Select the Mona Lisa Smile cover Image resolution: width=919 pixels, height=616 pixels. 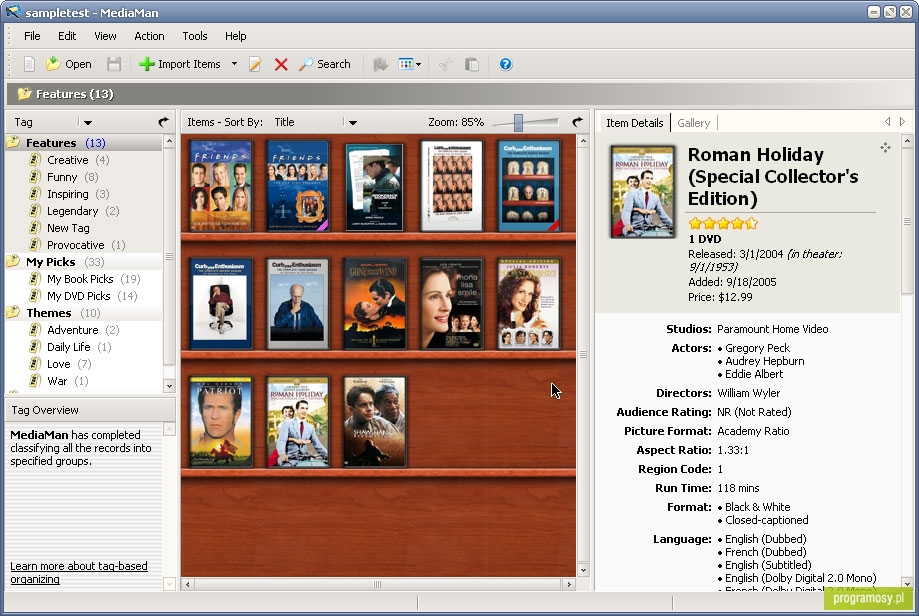(452, 304)
